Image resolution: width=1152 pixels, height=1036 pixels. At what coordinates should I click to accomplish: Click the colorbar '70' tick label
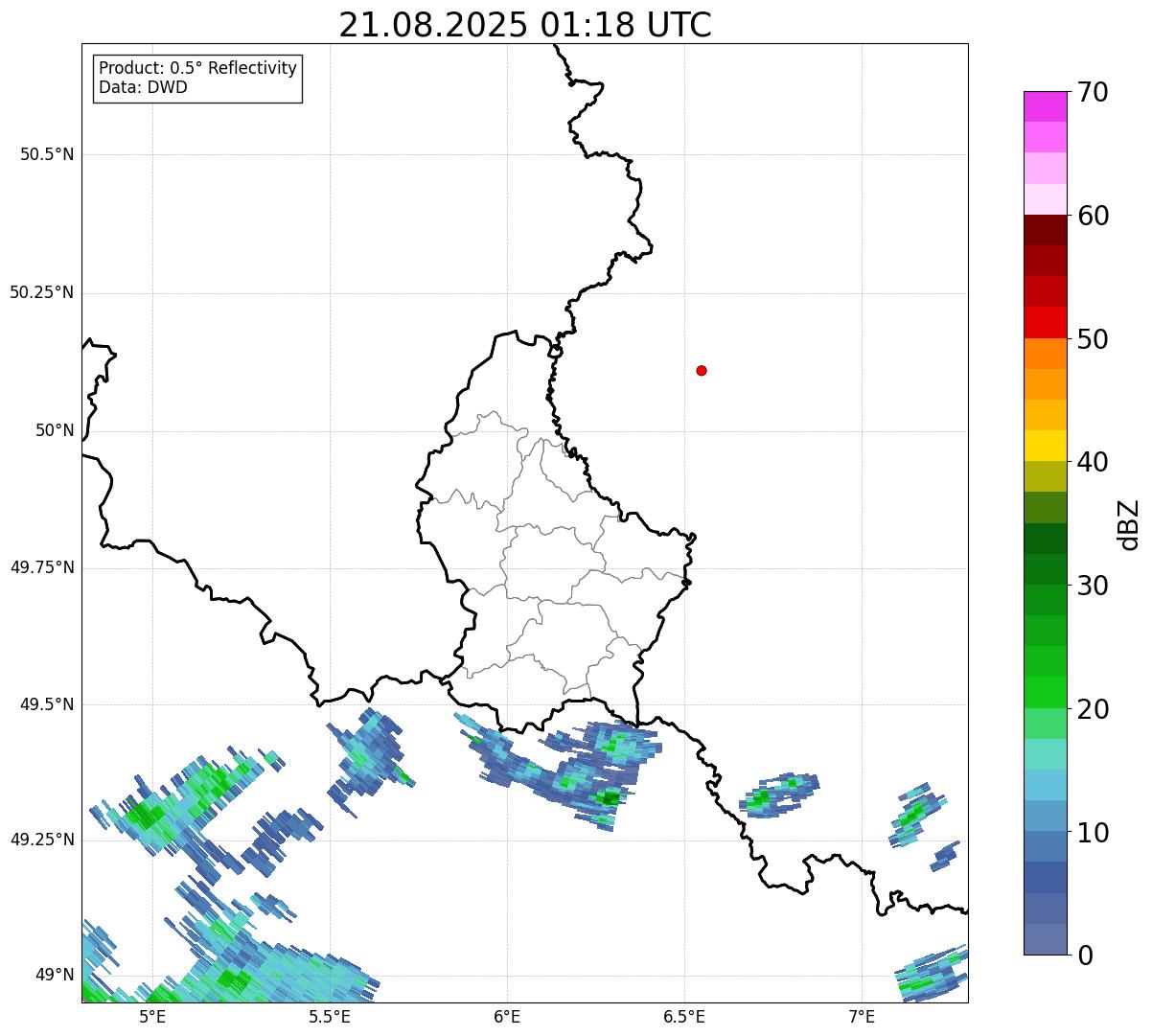(1093, 92)
